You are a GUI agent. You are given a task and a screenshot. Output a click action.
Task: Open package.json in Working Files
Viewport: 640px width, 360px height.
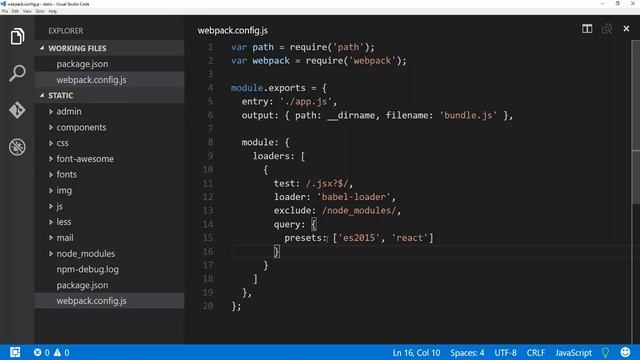coord(82,64)
